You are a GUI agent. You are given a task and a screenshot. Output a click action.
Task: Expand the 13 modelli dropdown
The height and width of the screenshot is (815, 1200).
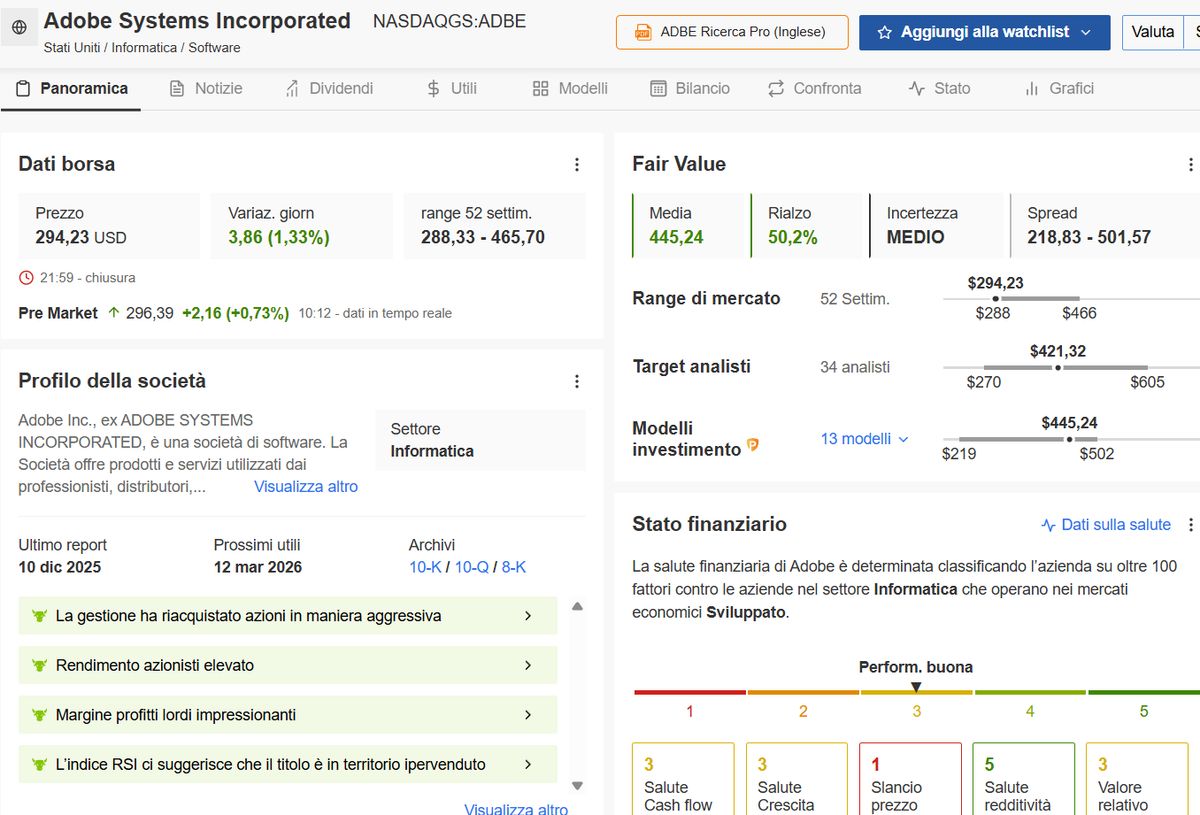(865, 439)
